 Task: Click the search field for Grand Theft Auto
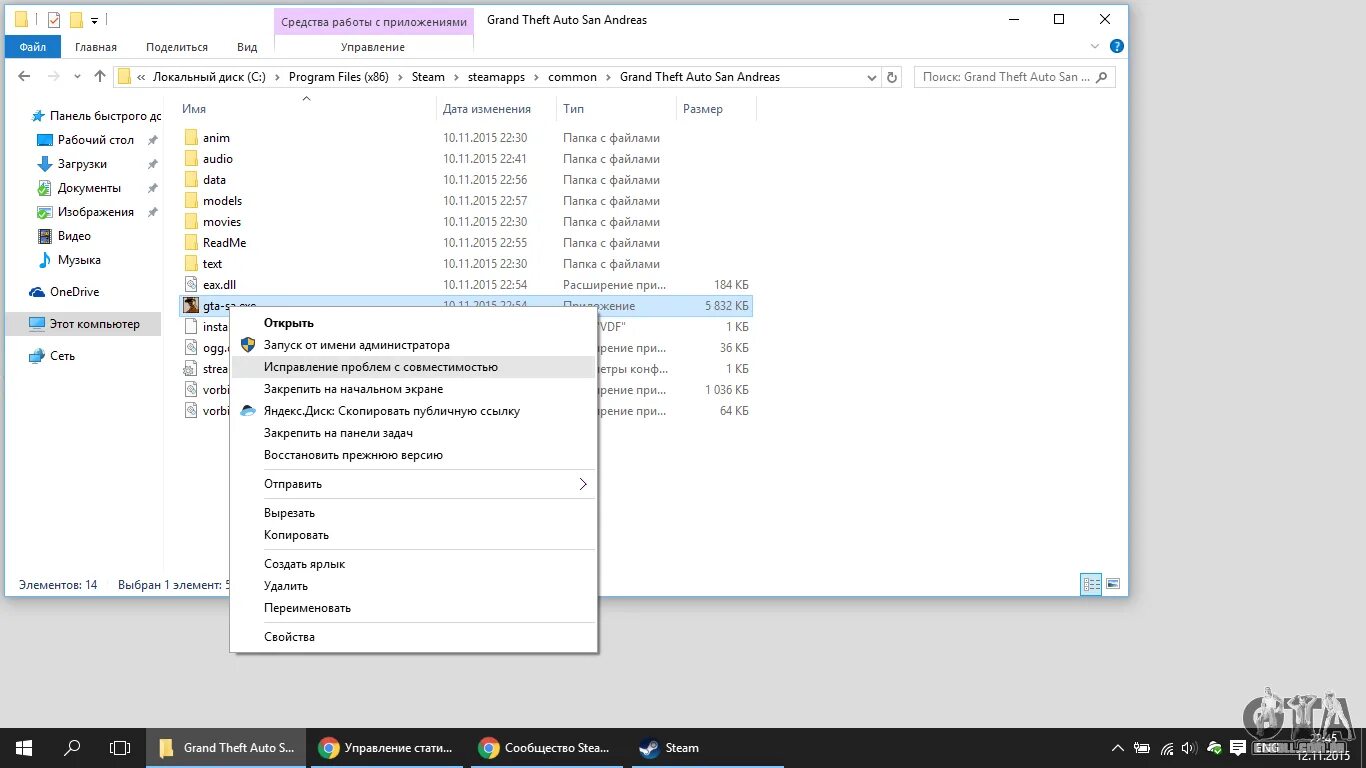point(1014,77)
